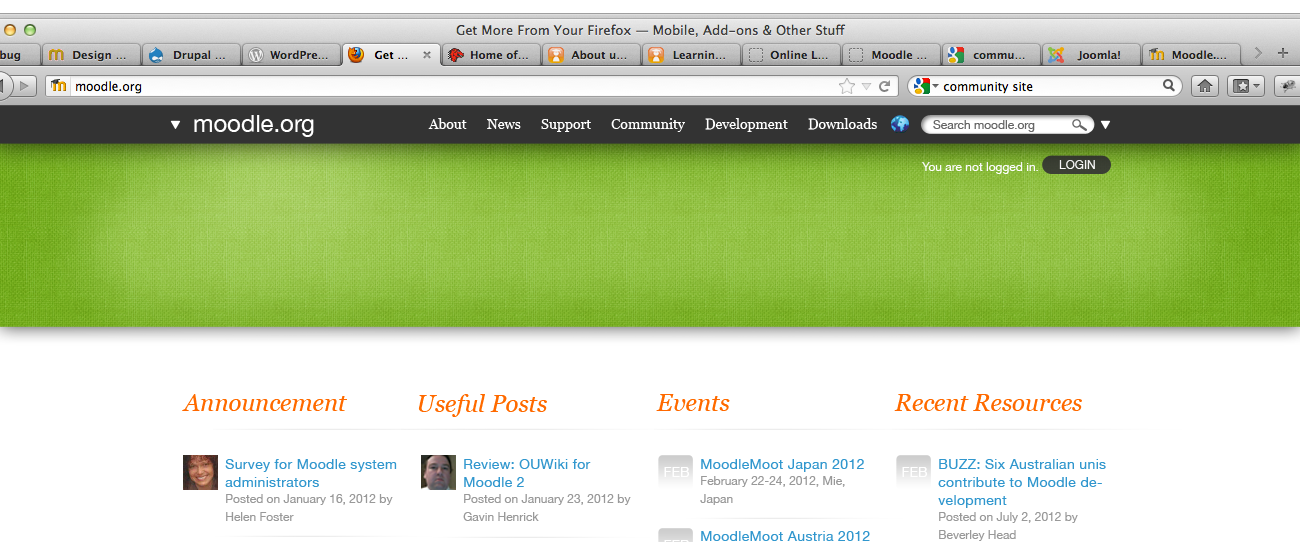1300x542 pixels.
Task: Open the Online L... tab
Action: (791, 55)
